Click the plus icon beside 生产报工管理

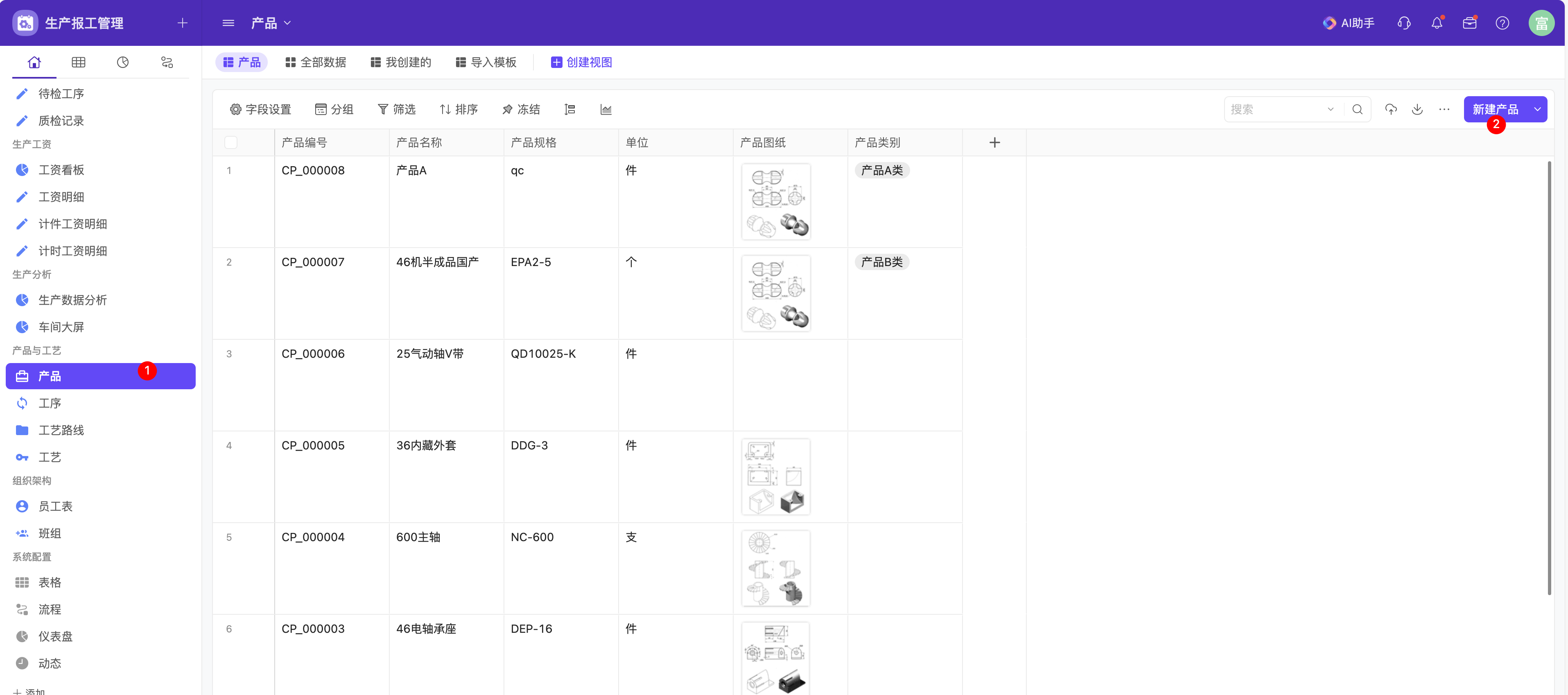click(x=182, y=23)
